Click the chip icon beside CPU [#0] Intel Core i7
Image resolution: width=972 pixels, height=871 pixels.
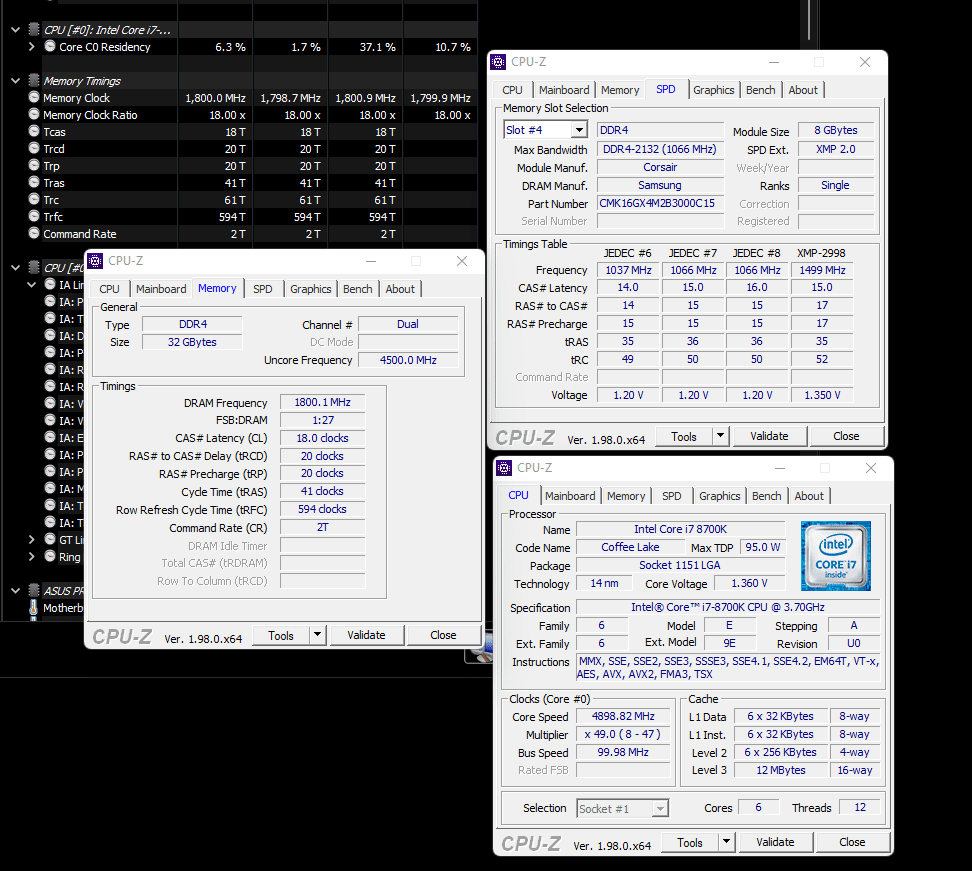[x=34, y=29]
